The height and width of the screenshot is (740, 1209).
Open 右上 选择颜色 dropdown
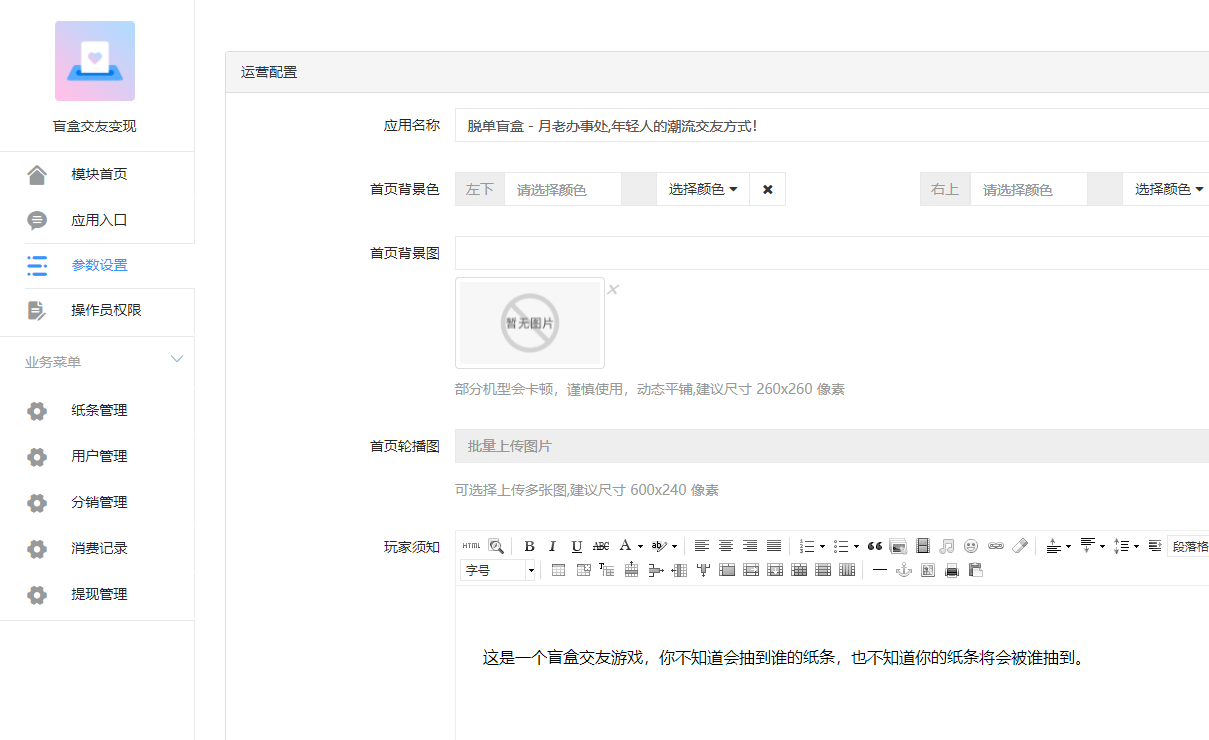click(1166, 189)
